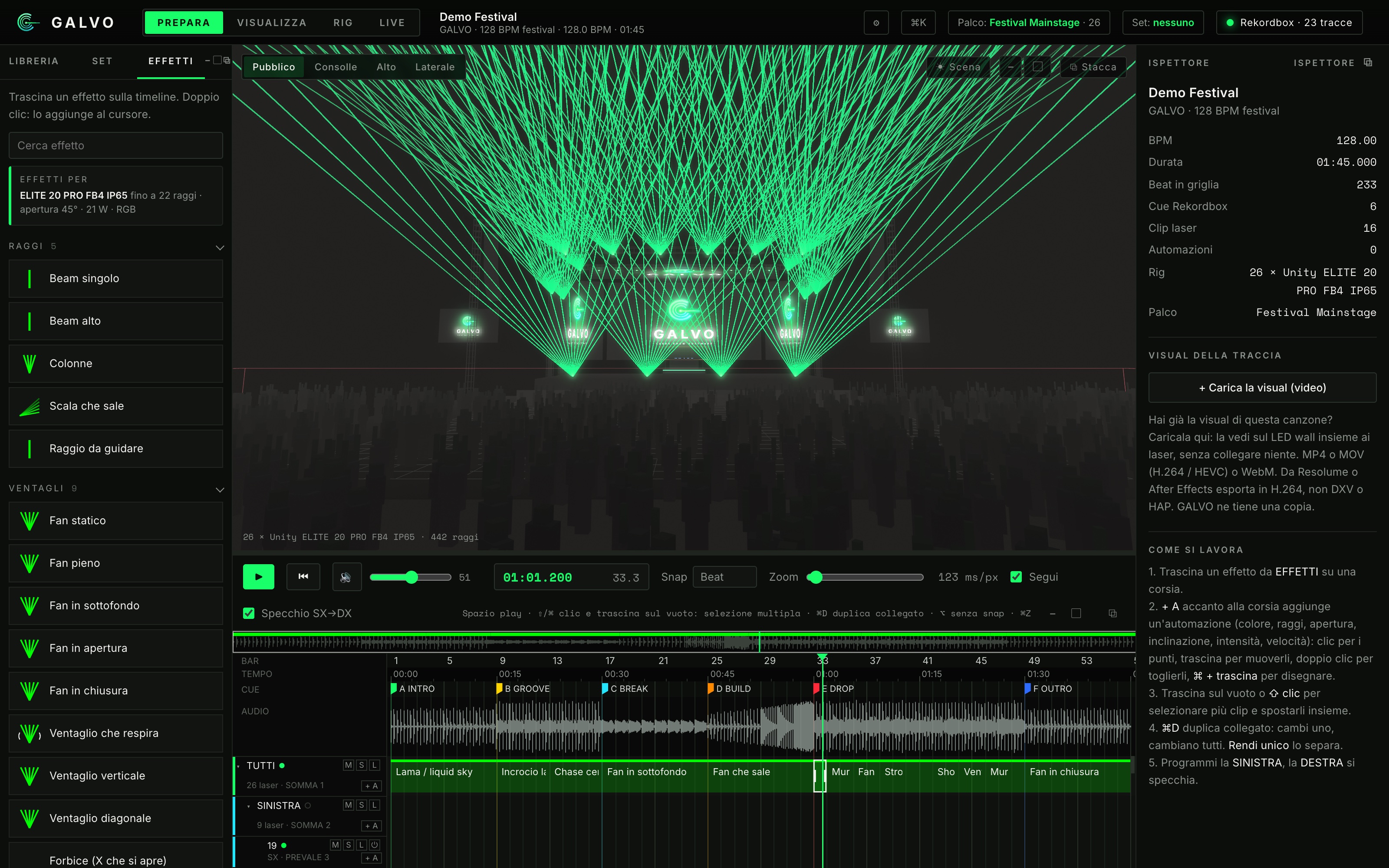This screenshot has width=1389, height=868.
Task: Click the GALVO logo icon
Action: point(27,23)
